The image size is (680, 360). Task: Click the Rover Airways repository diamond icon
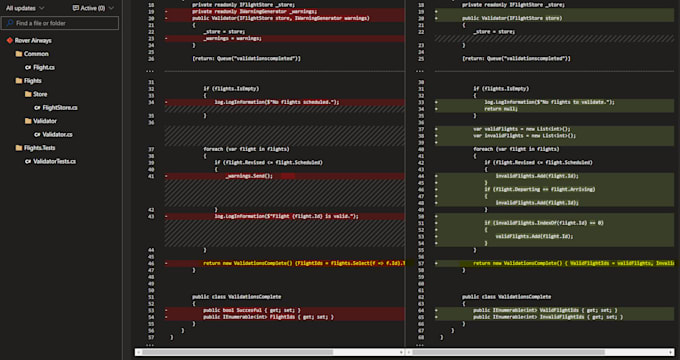pos(10,40)
